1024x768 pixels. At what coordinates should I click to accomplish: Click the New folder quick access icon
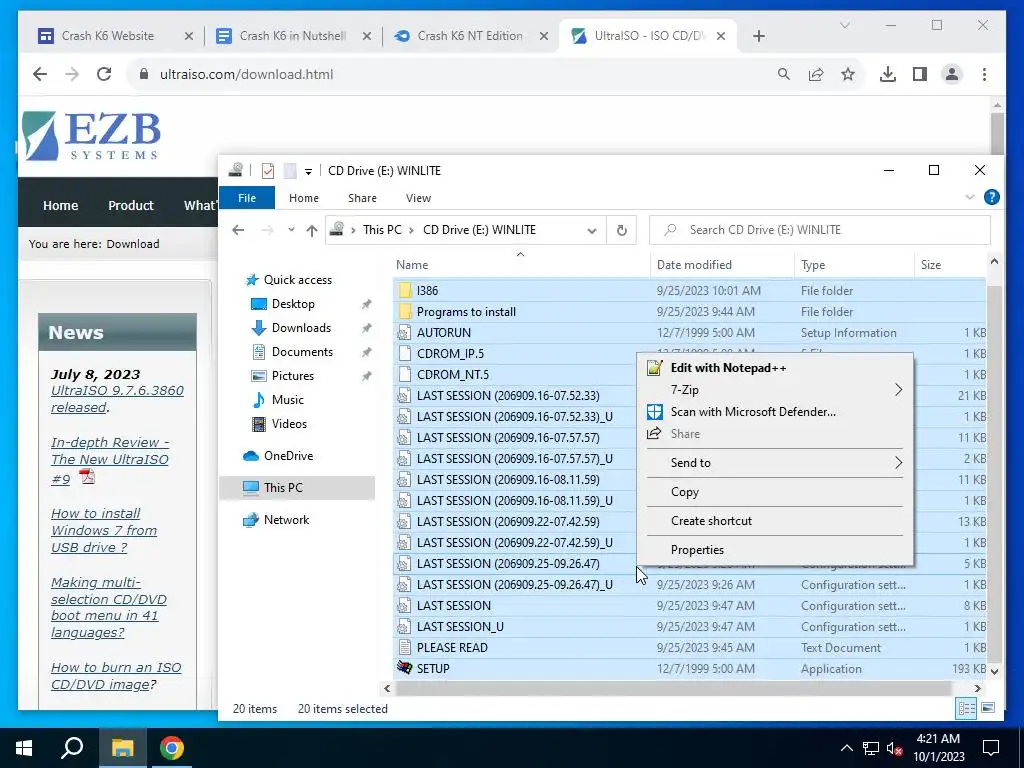tap(290, 171)
